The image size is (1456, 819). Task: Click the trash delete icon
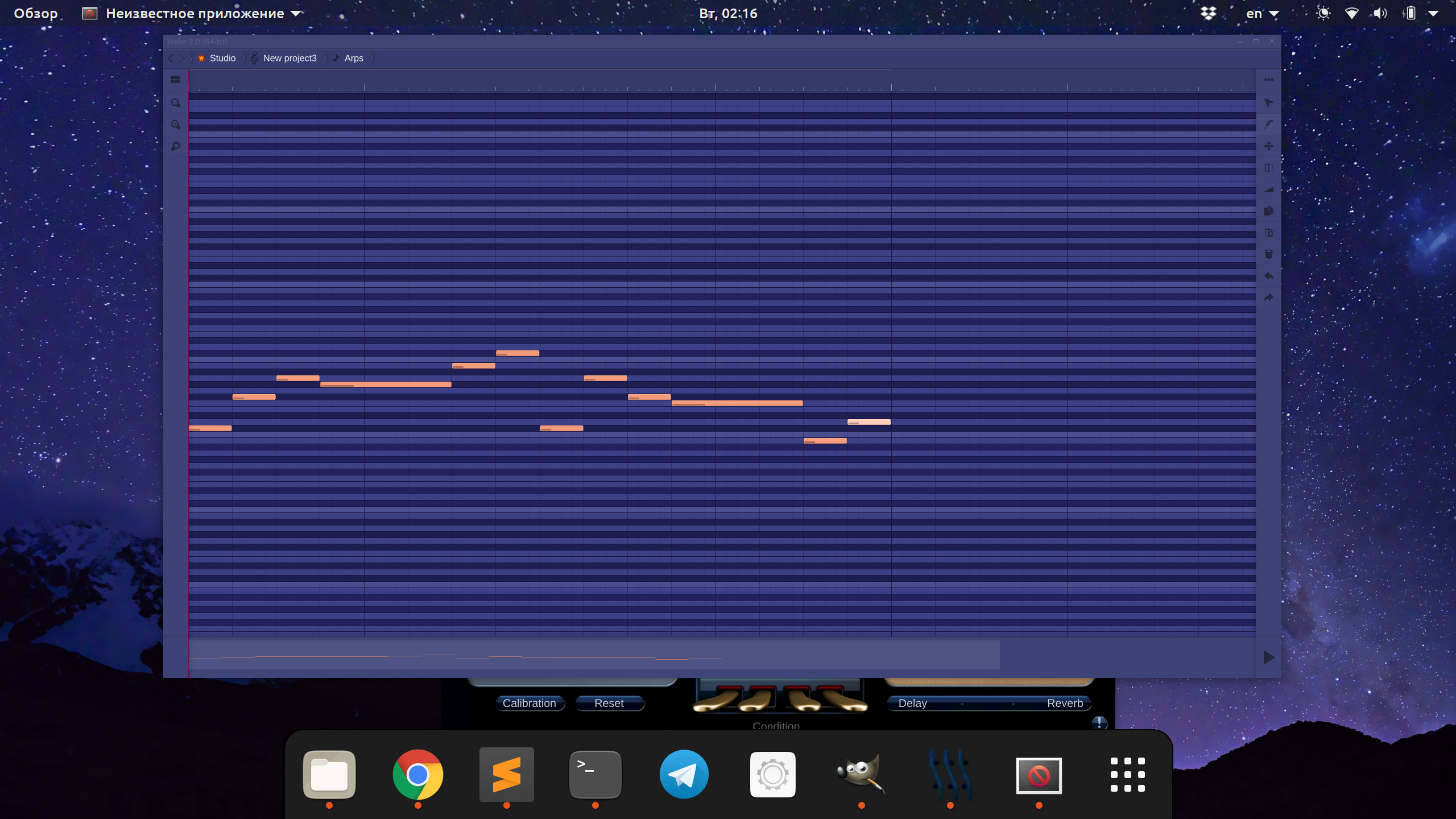(1268, 254)
